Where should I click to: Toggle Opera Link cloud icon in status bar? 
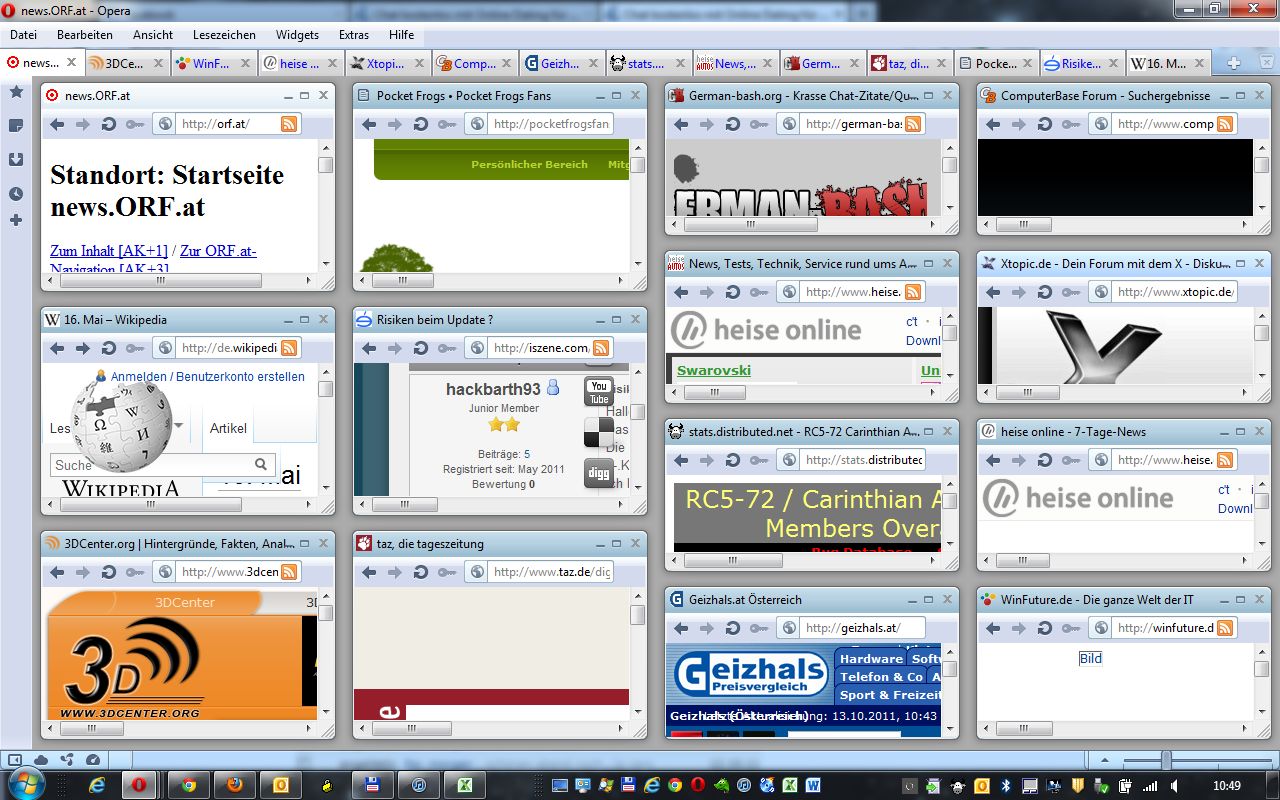[x=41, y=760]
